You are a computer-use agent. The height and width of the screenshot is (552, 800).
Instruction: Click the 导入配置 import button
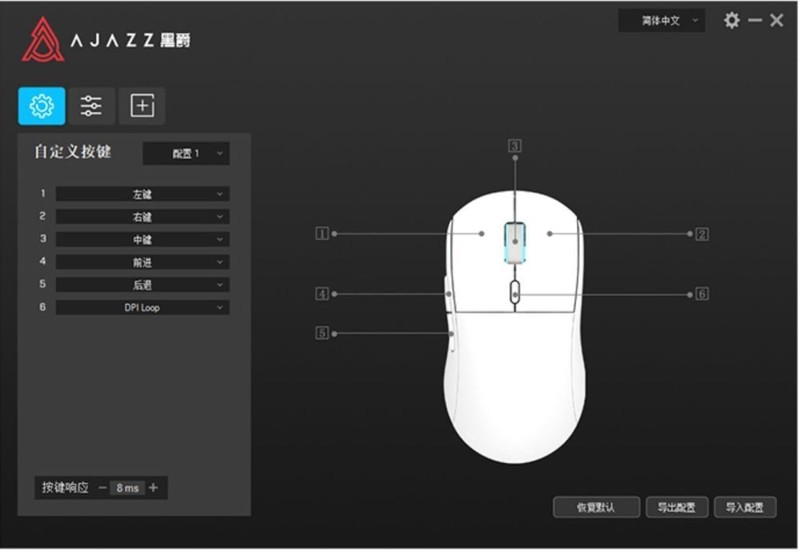pyautogui.click(x=745, y=508)
